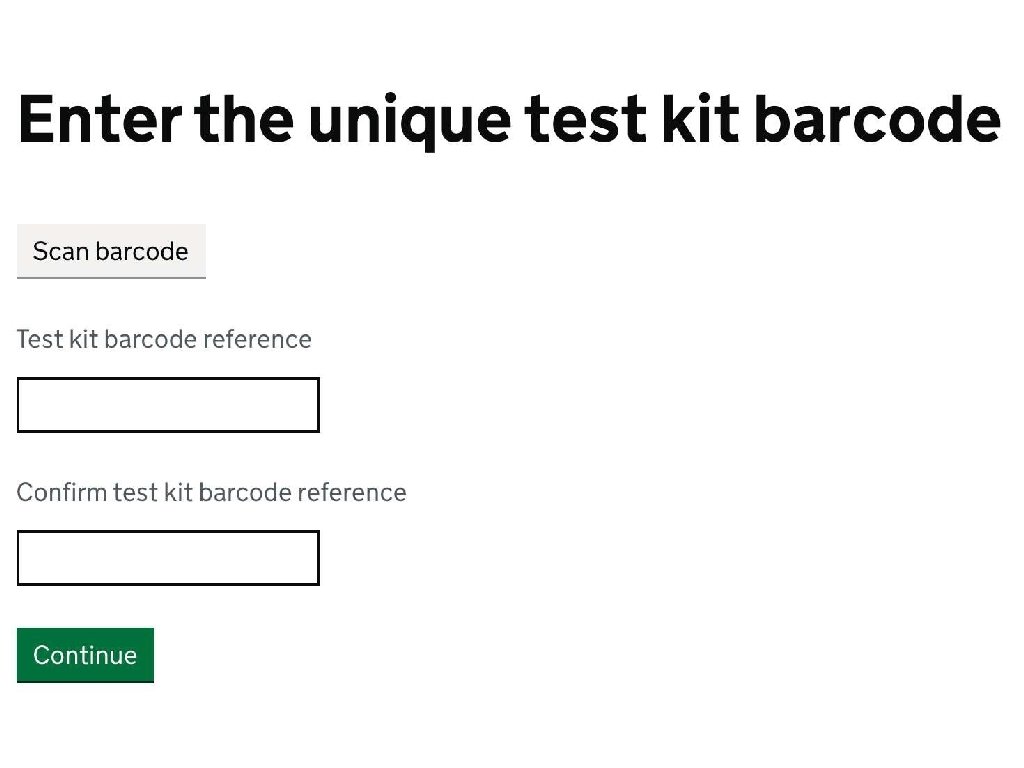The image size is (1024, 768).
Task: Start barcode scanning with Scan barcode
Action: 111,251
